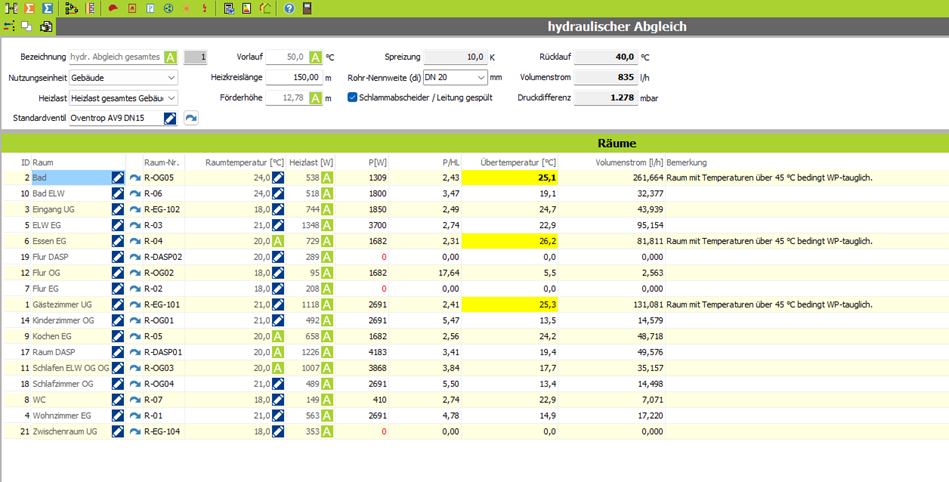Open help via blue question mark
Image resolution: width=949 pixels, height=482 pixels.
pyautogui.click(x=289, y=8)
